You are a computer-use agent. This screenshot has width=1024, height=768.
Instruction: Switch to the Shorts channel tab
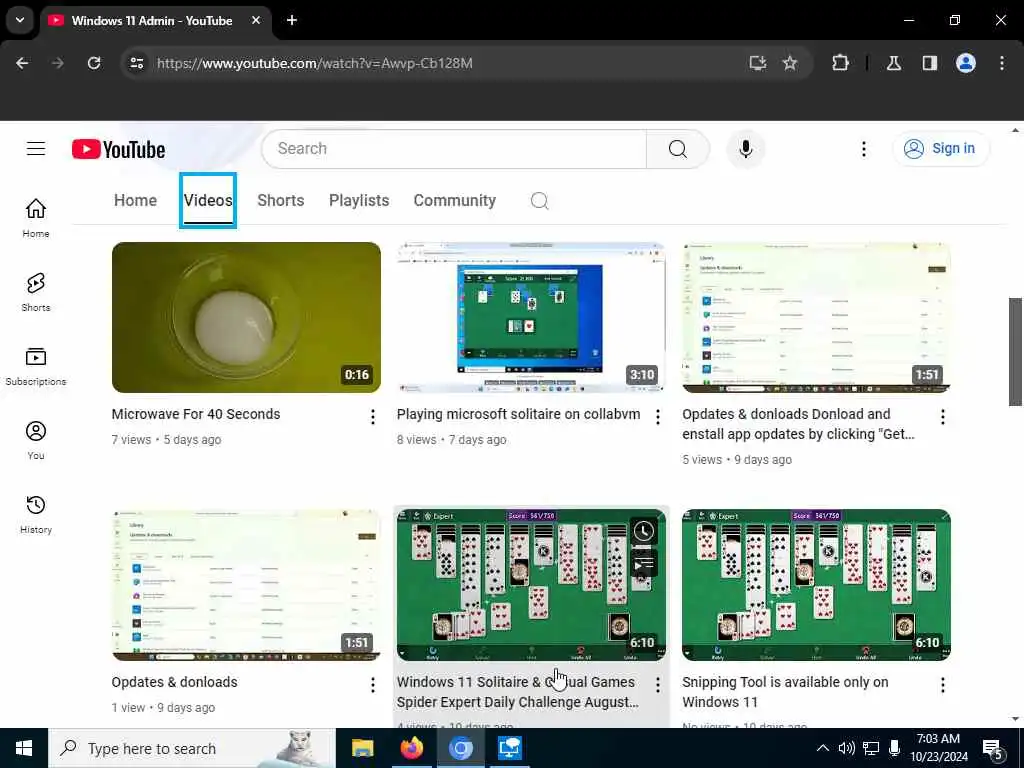click(x=281, y=200)
